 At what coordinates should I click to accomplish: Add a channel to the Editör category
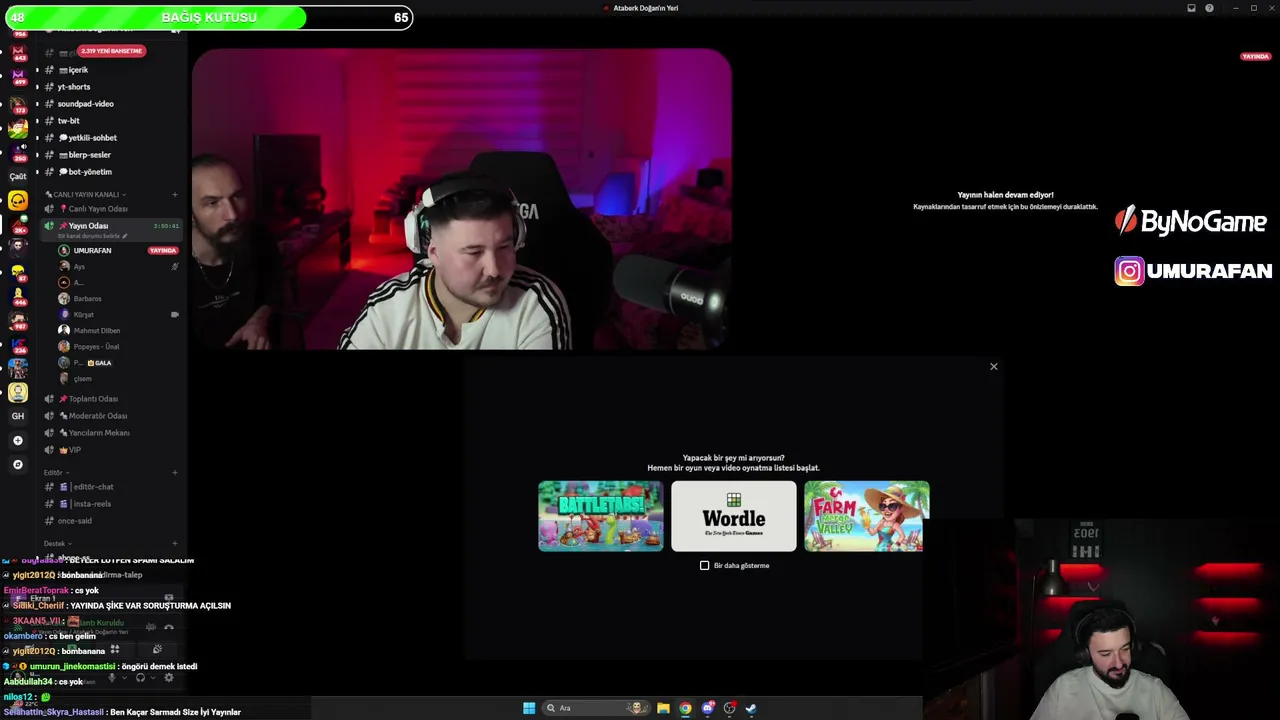175,472
